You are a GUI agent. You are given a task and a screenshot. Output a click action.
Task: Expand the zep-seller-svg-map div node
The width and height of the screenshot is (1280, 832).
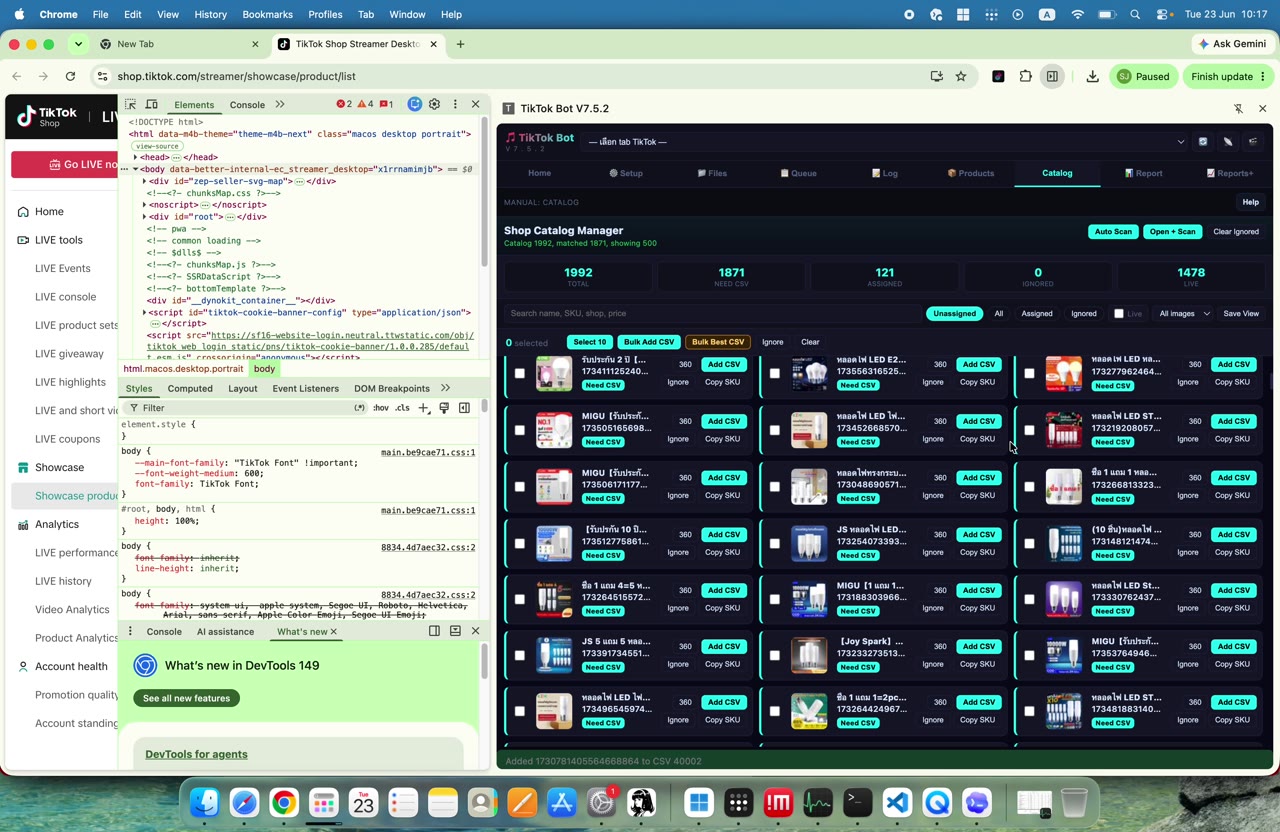(145, 181)
